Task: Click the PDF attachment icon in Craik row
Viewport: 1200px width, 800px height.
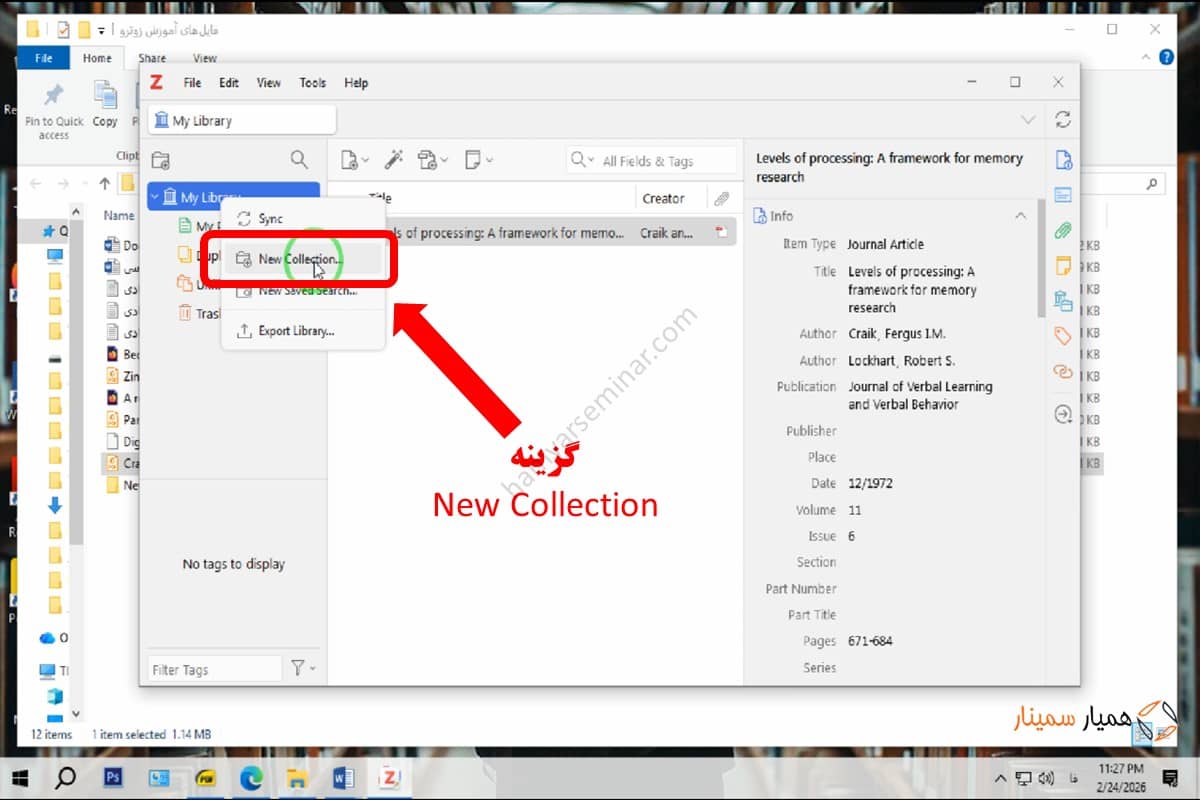Action: (x=721, y=233)
